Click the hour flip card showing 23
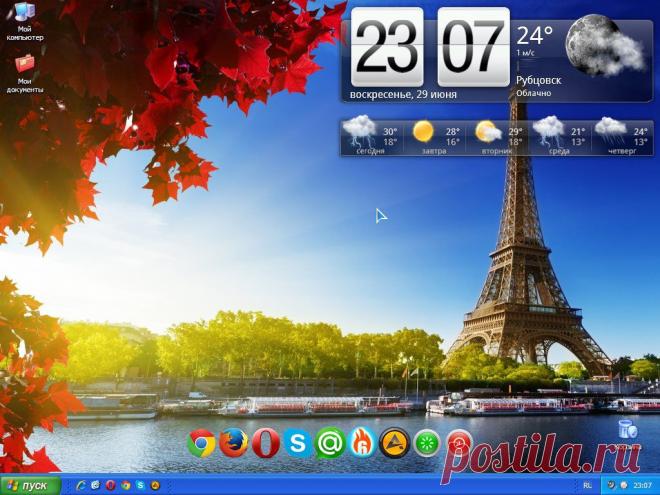 [x=387, y=47]
